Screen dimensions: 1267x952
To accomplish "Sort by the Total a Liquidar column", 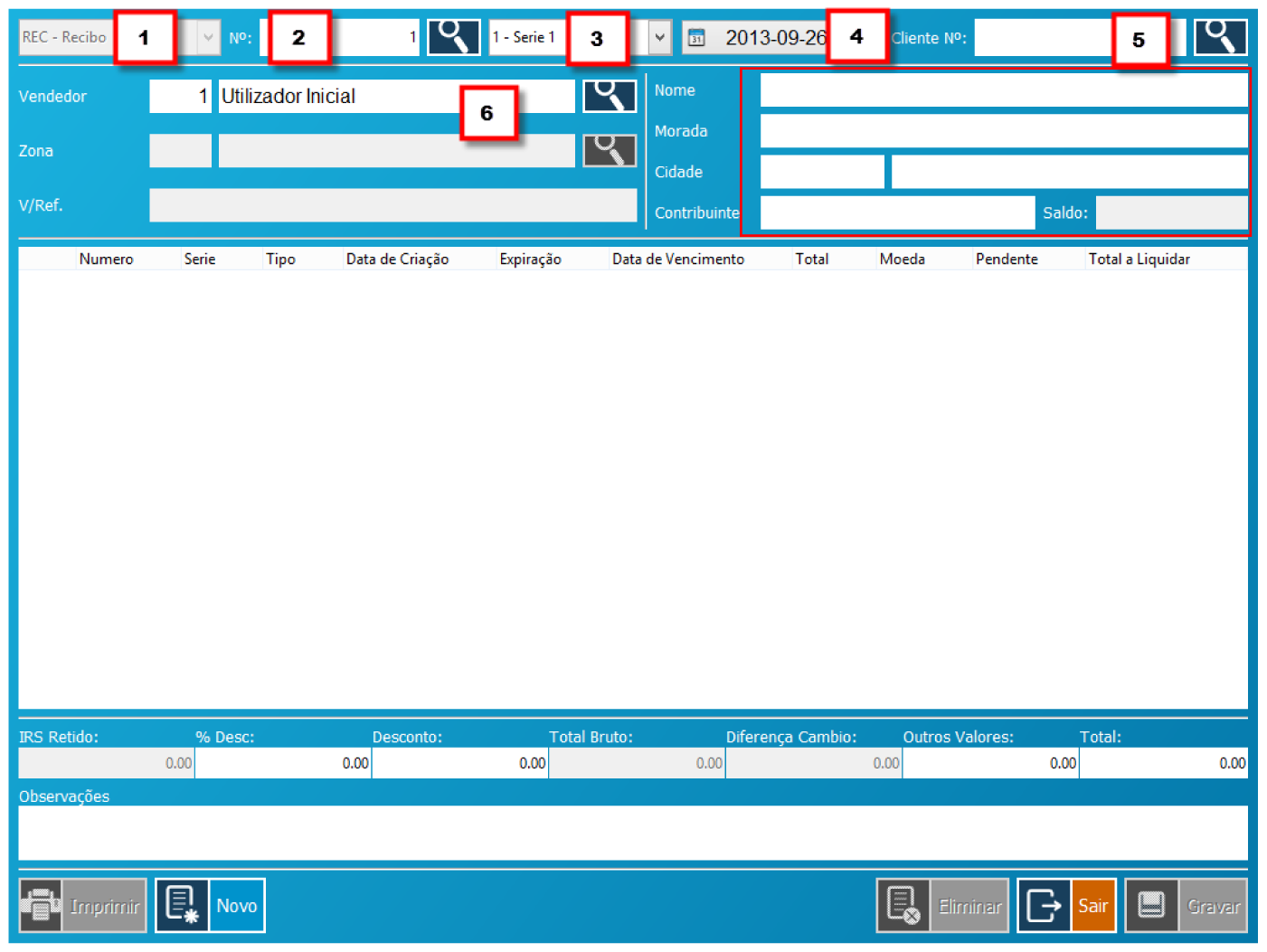I will coord(1138,259).
